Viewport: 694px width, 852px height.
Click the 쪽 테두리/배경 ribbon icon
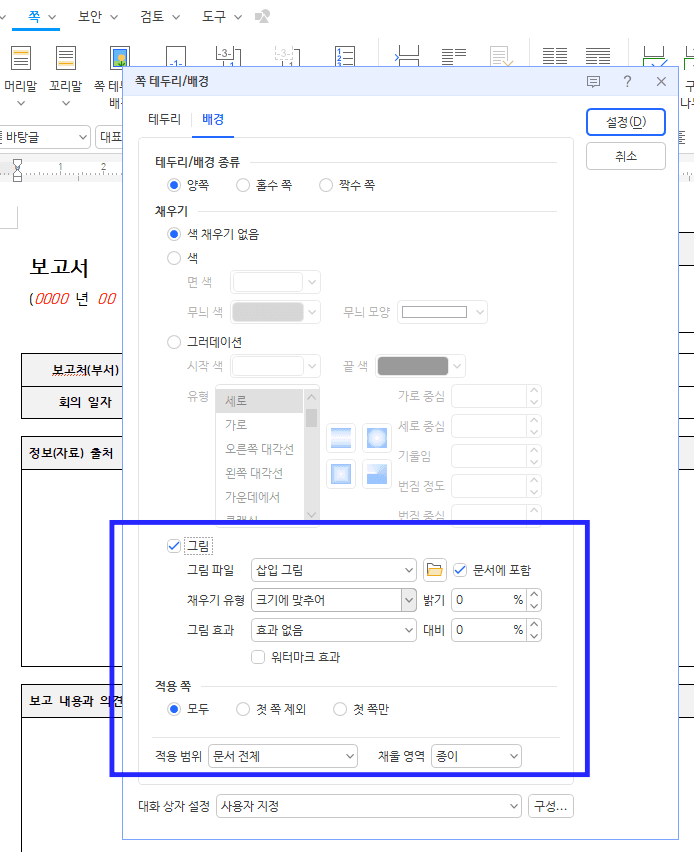(x=120, y=57)
